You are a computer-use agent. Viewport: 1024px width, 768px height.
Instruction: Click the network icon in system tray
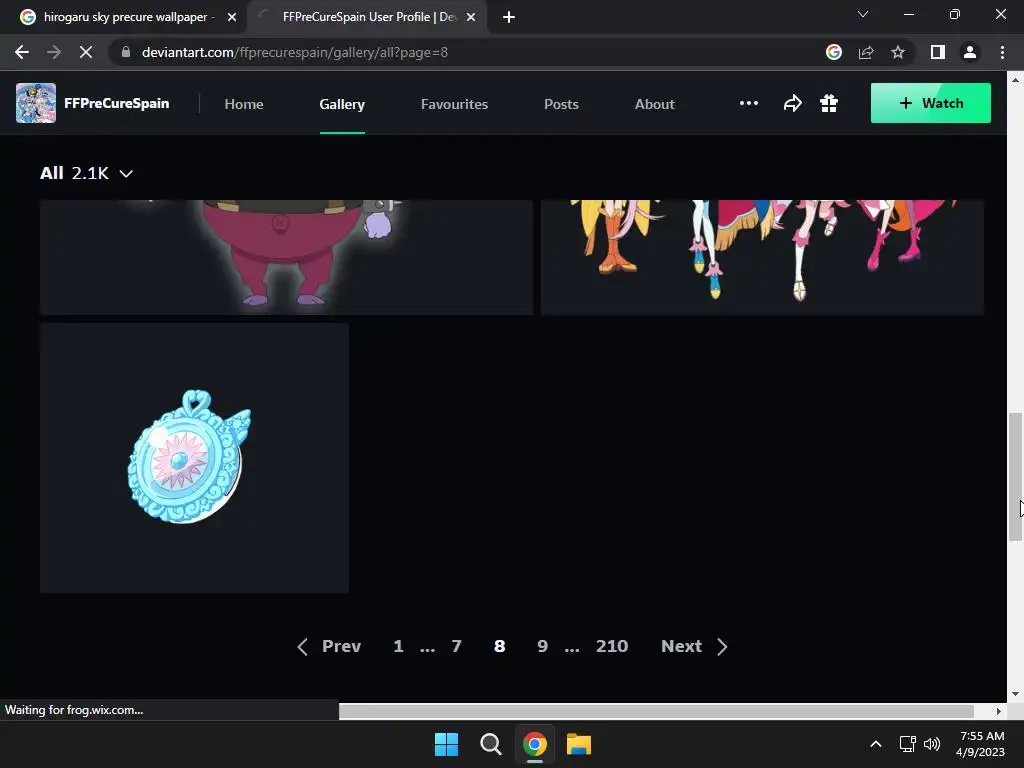tap(907, 744)
